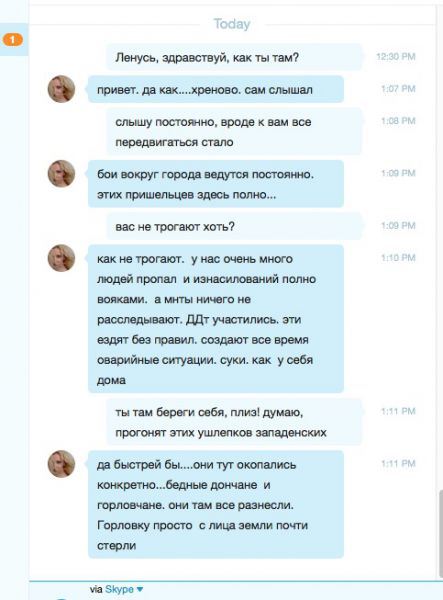Screen dimensions: 443x600
Task: Click the Skype link at the bottom
Action: point(119,589)
